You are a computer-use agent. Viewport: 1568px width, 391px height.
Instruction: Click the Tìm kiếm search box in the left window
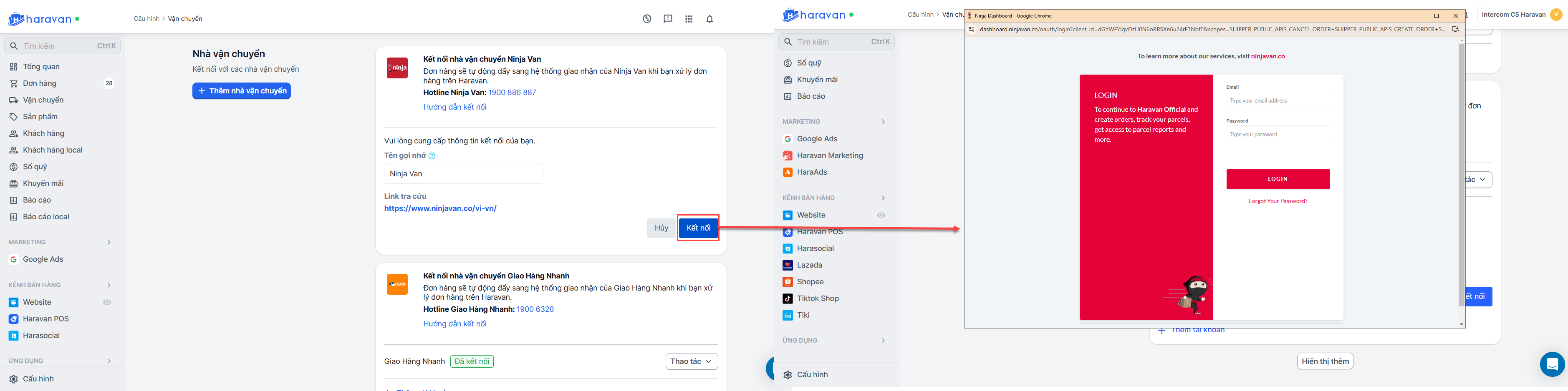[62, 45]
